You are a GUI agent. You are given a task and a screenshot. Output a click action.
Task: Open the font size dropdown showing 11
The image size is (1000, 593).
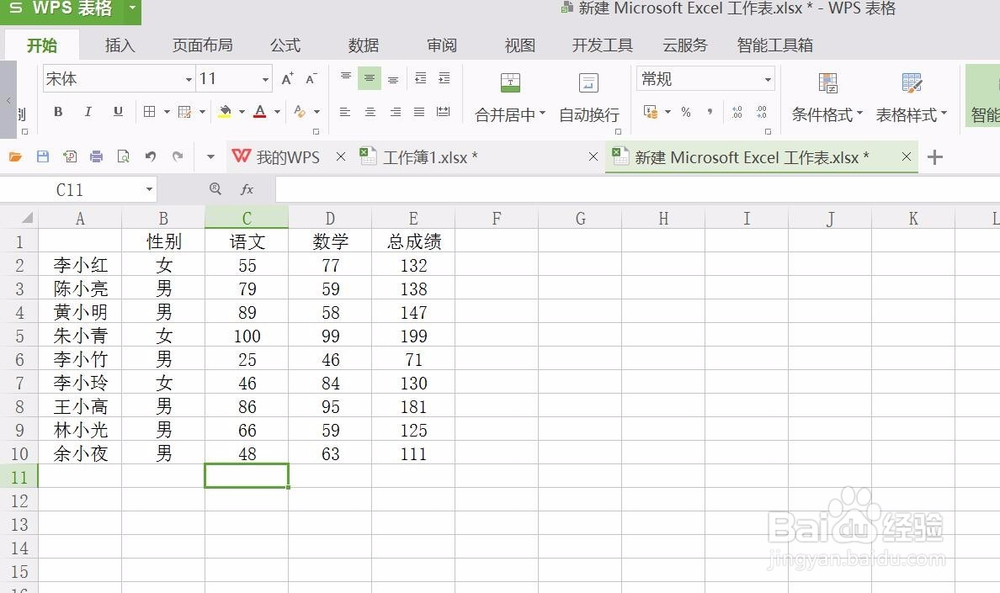pyautogui.click(x=265, y=78)
